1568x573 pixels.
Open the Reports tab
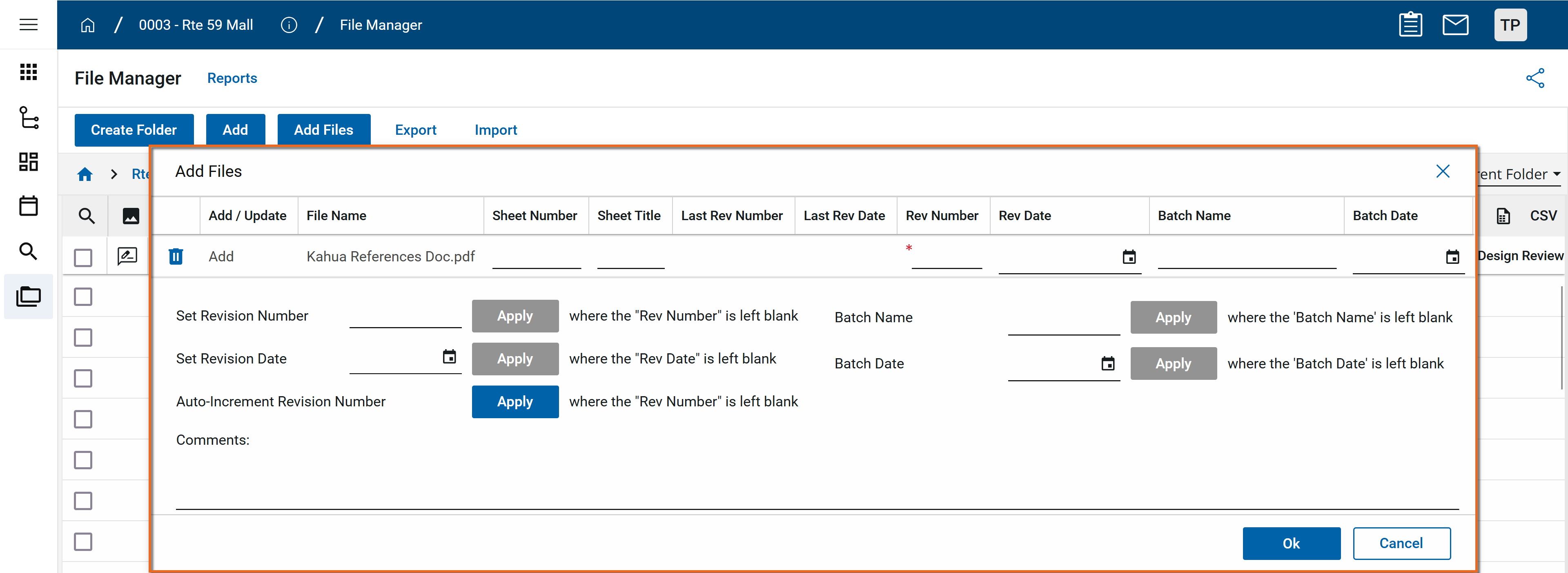click(x=232, y=78)
